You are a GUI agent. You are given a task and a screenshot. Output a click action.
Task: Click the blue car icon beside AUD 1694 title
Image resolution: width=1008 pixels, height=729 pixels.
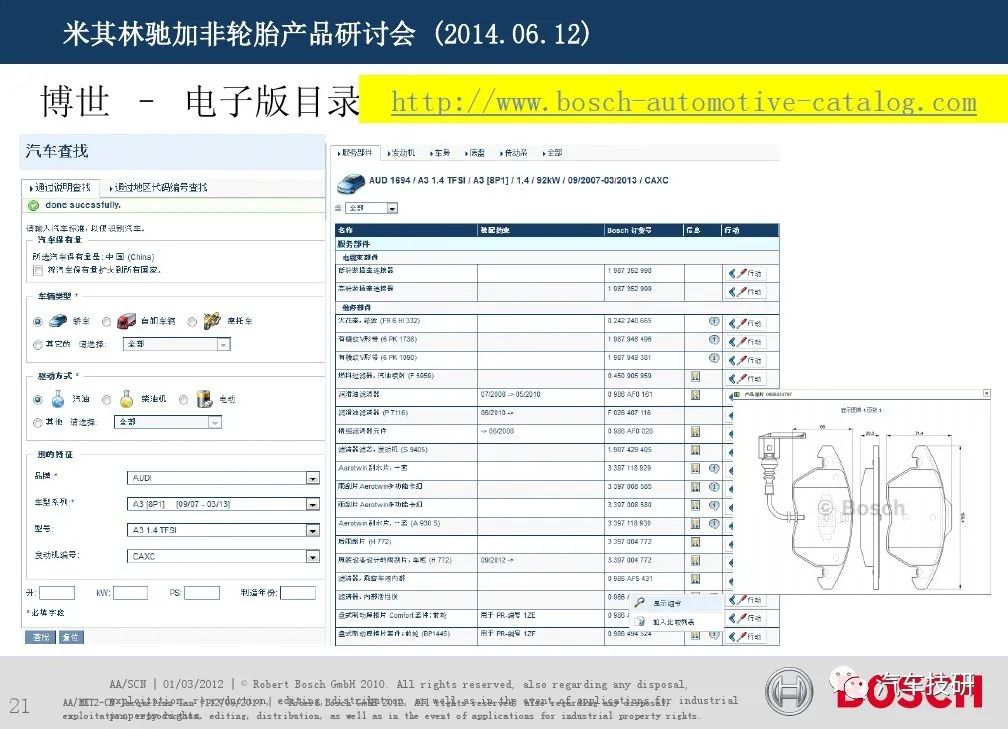point(351,184)
